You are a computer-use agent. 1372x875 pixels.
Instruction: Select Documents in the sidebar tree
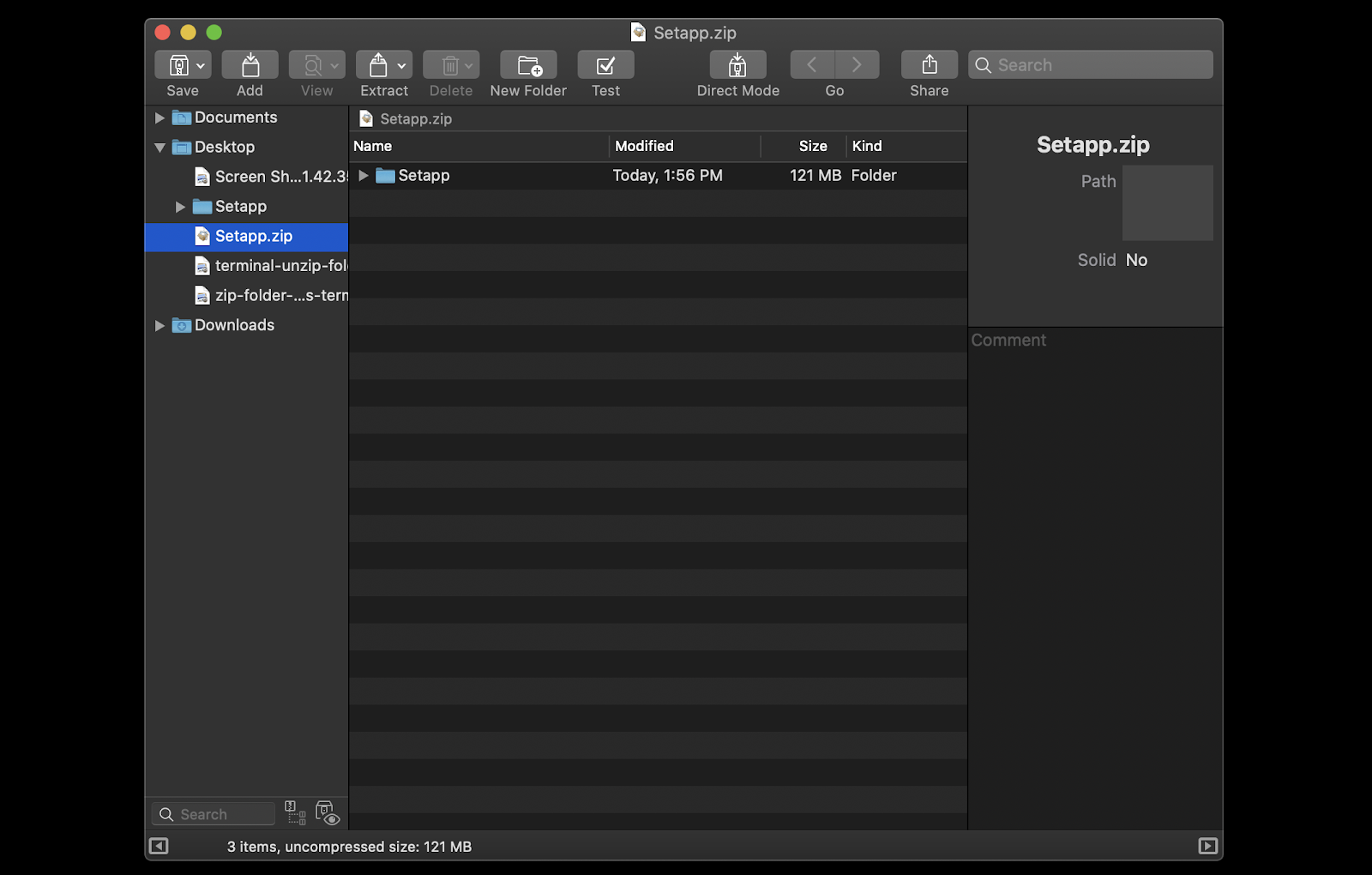point(236,118)
